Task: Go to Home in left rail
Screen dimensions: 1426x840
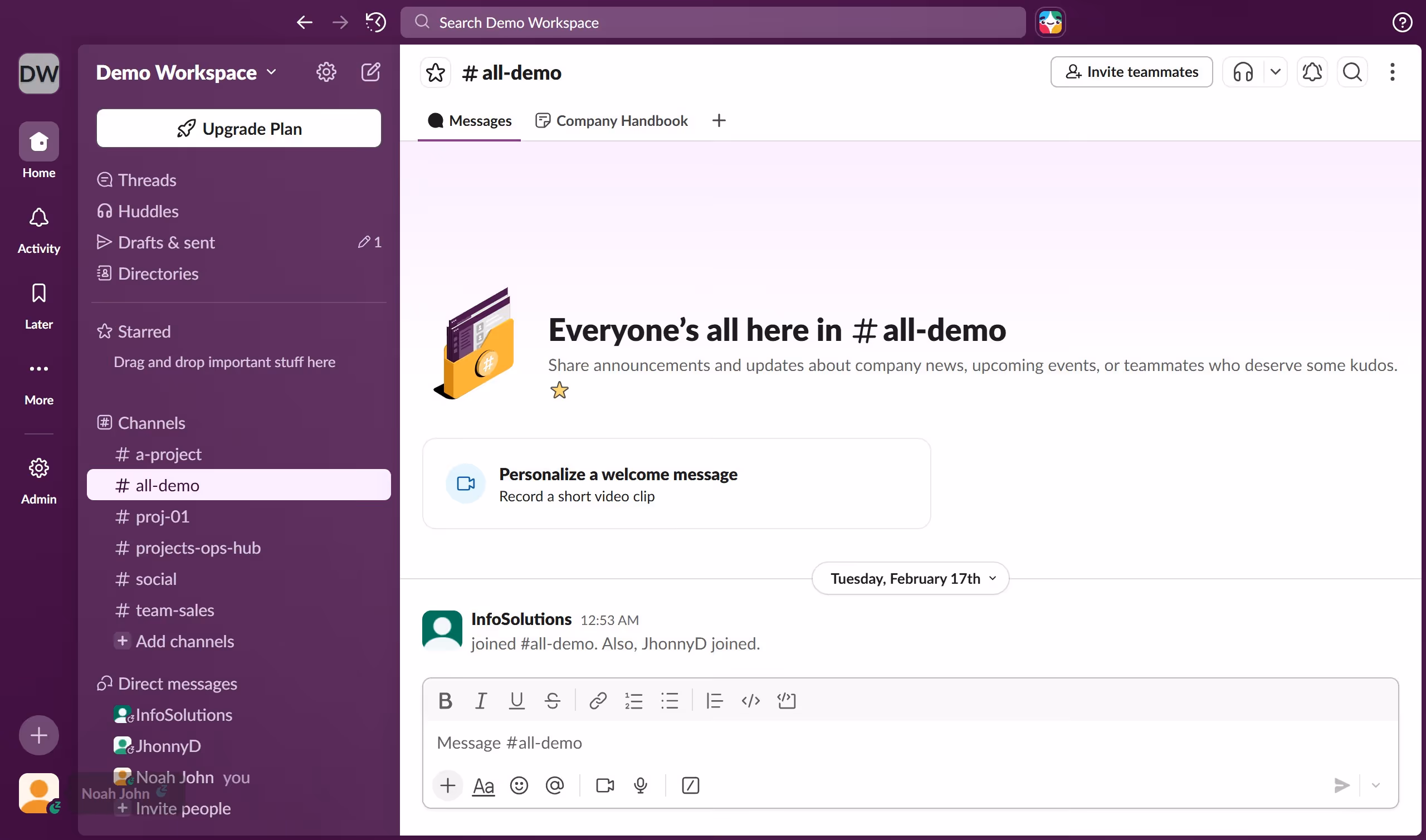Action: [x=38, y=150]
